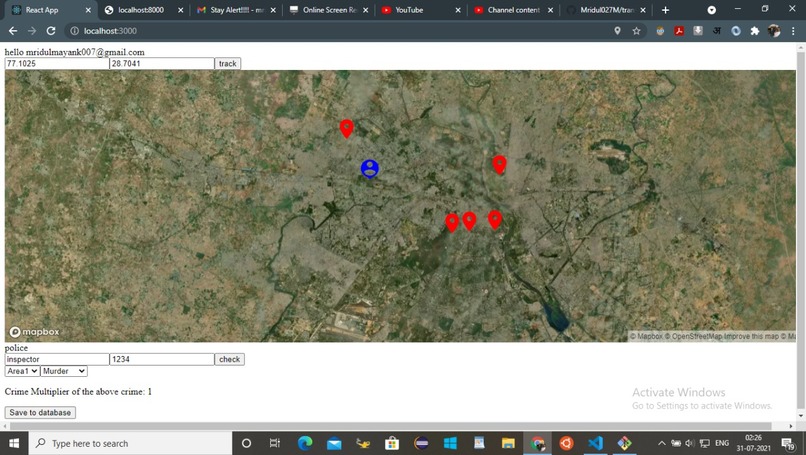This screenshot has height=455, width=806.
Task: Click the Save to database button
Action: tap(40, 412)
